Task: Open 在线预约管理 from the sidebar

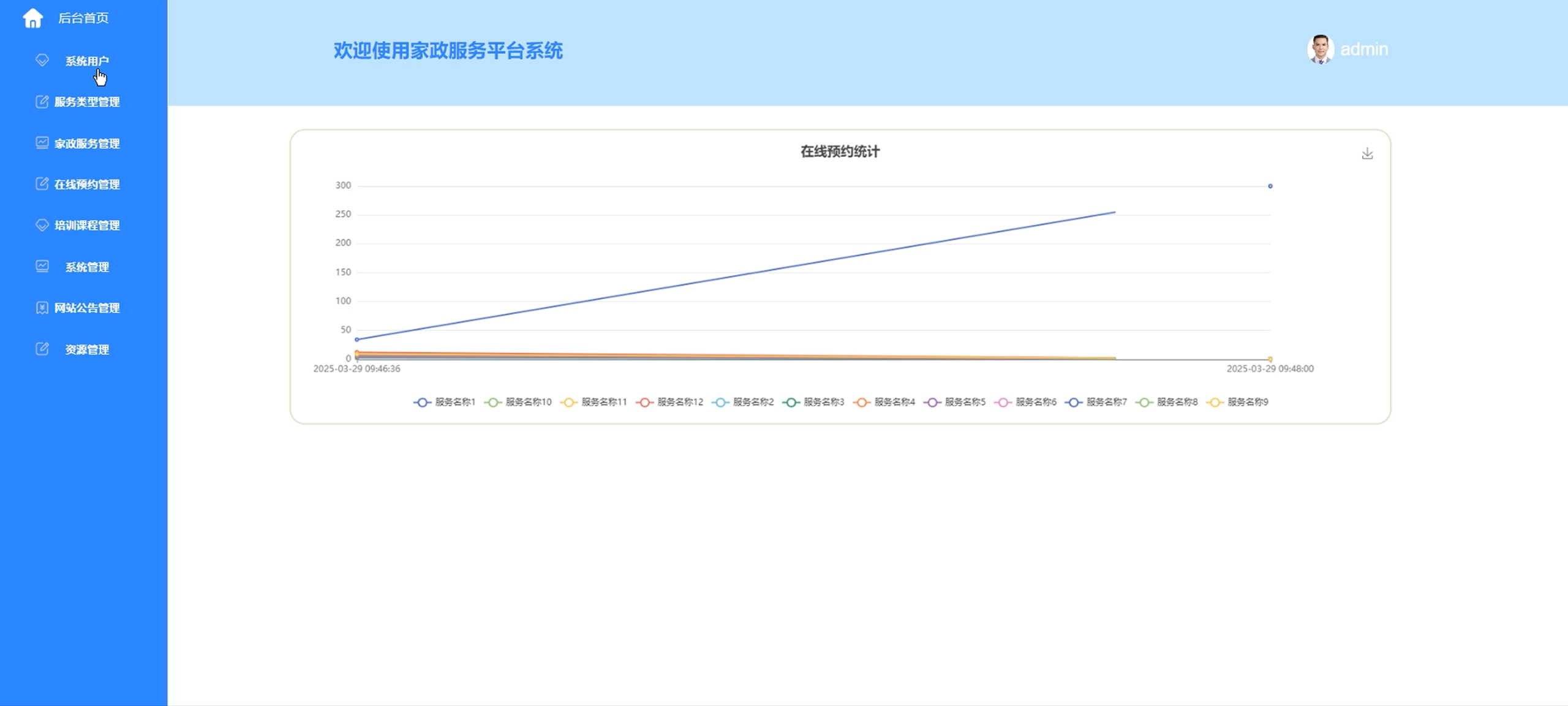Action: 87,184
